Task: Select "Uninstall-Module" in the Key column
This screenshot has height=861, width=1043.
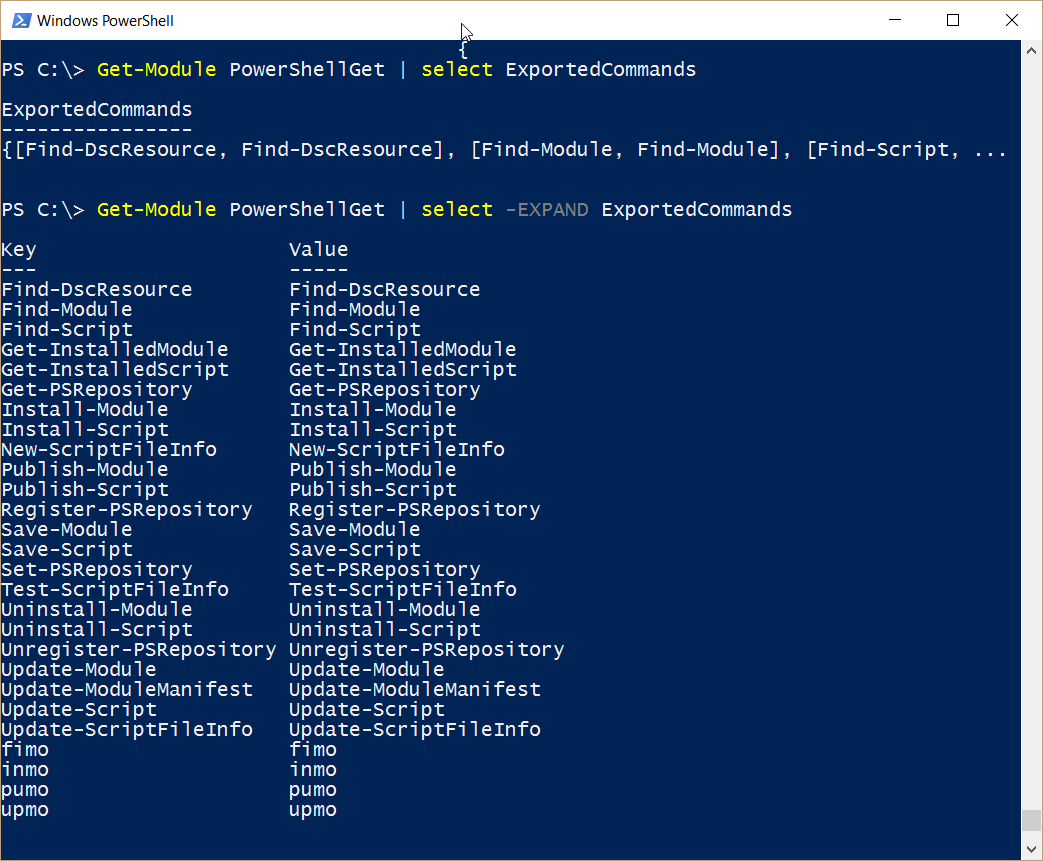Action: [96, 609]
